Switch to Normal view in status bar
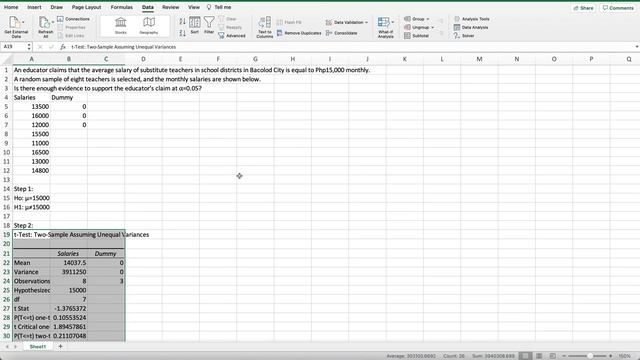 click(x=526, y=356)
